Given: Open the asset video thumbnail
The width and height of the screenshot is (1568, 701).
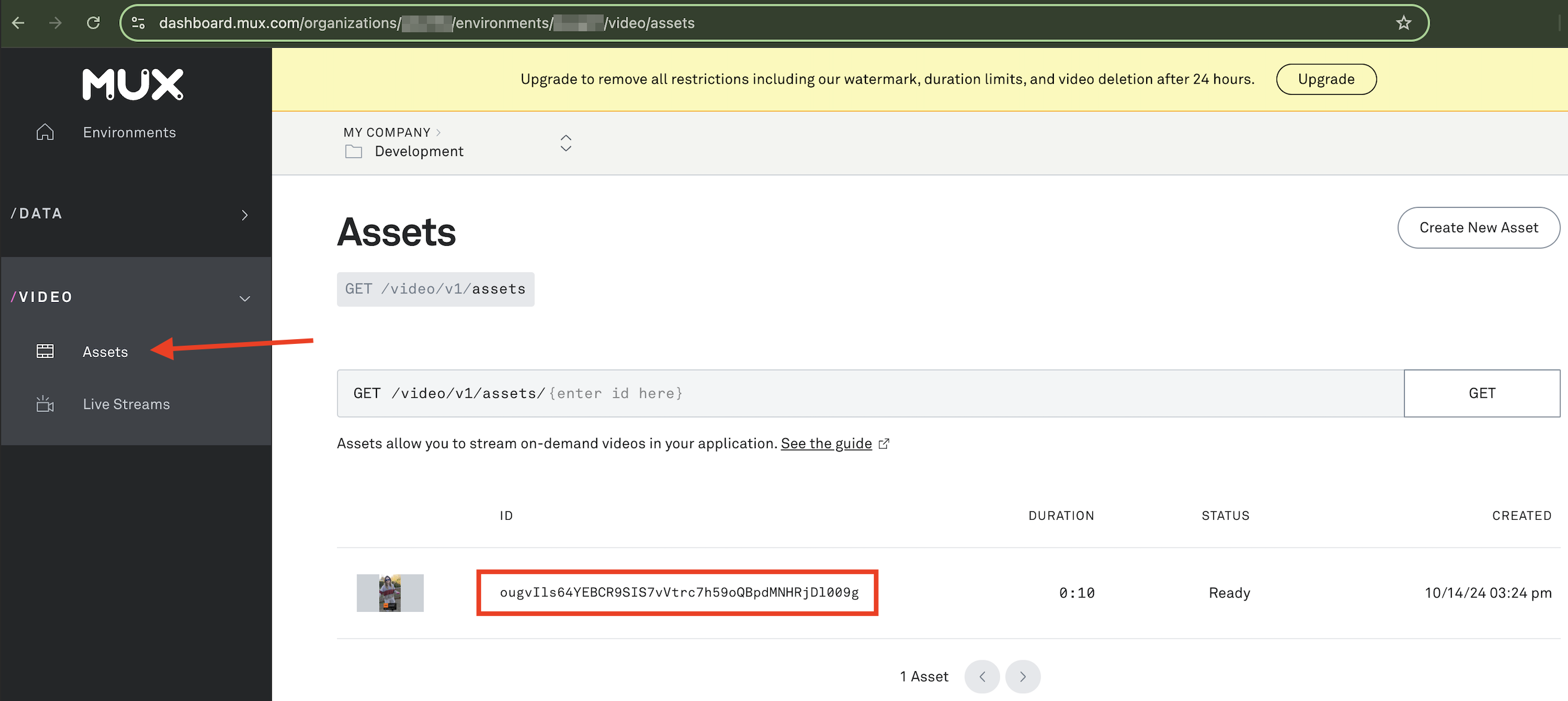Looking at the screenshot, I should [390, 592].
